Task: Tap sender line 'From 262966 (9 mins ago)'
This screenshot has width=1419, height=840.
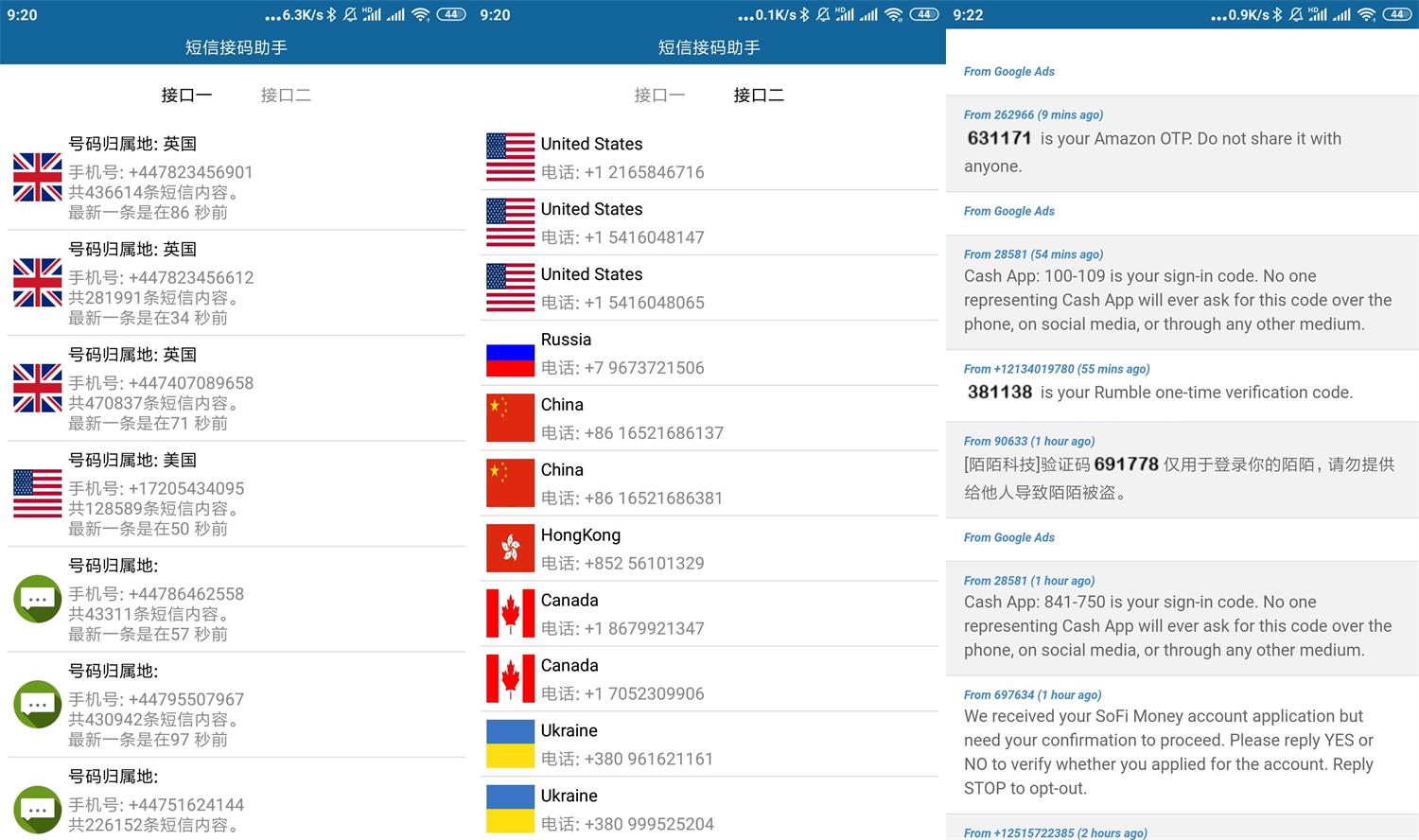Action: [x=1033, y=114]
